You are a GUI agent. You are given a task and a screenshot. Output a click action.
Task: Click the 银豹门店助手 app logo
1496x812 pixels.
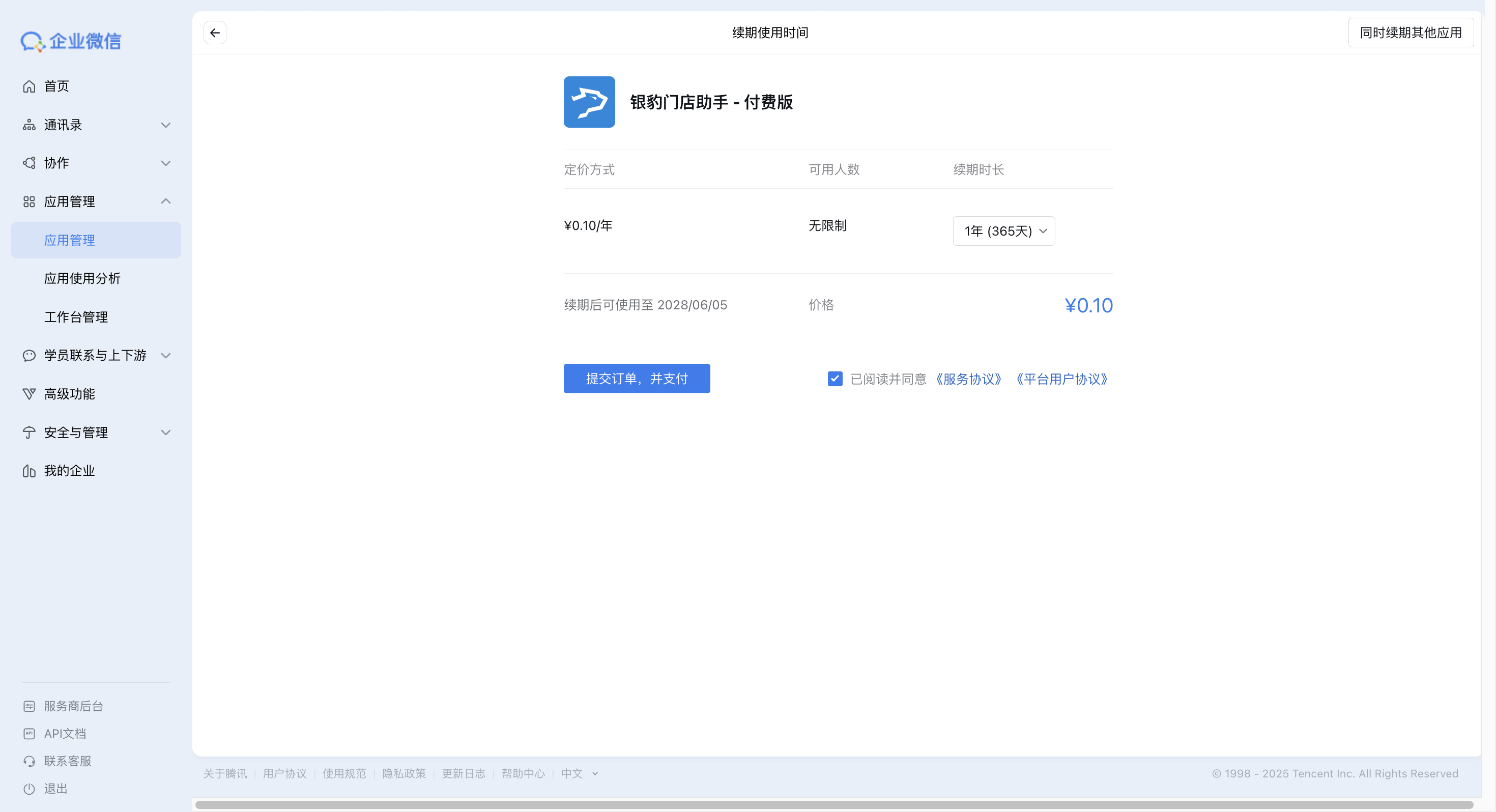(x=589, y=102)
